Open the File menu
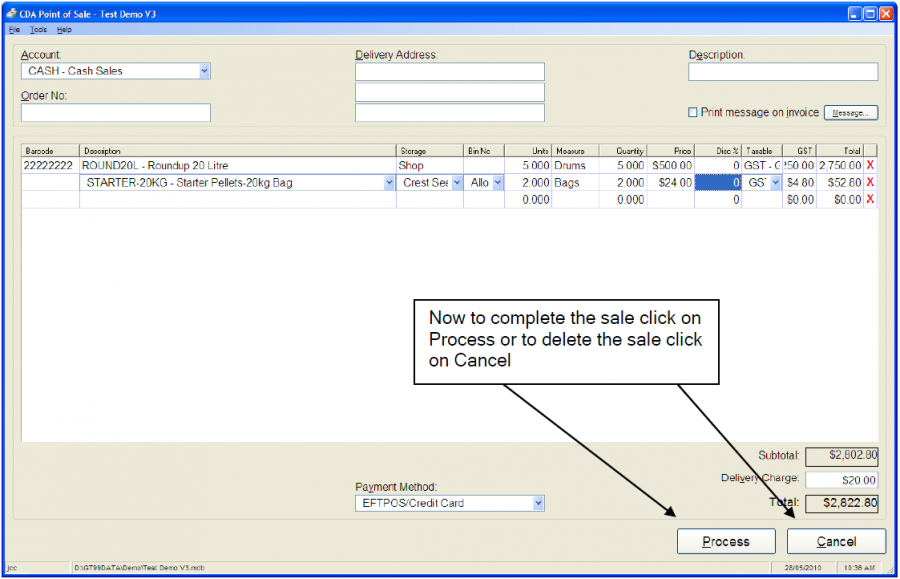This screenshot has width=900, height=579. (14, 29)
